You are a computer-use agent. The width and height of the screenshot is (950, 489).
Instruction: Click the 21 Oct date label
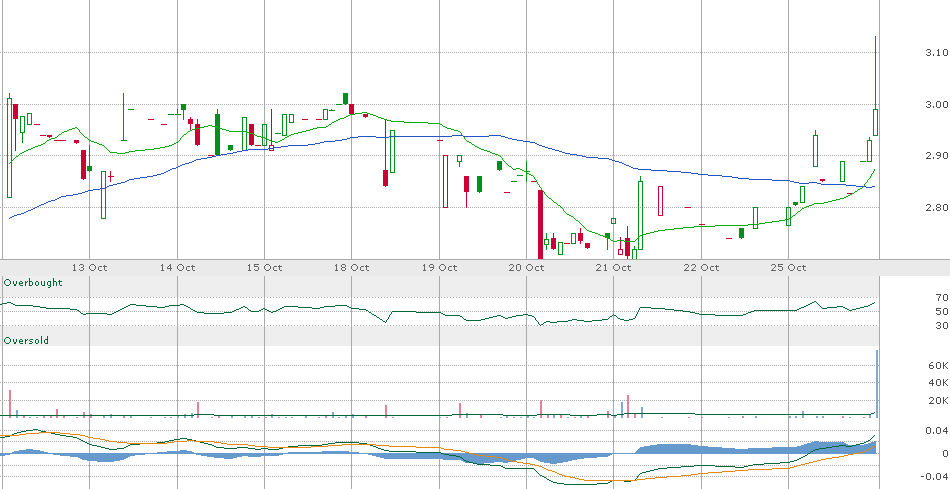(x=614, y=267)
